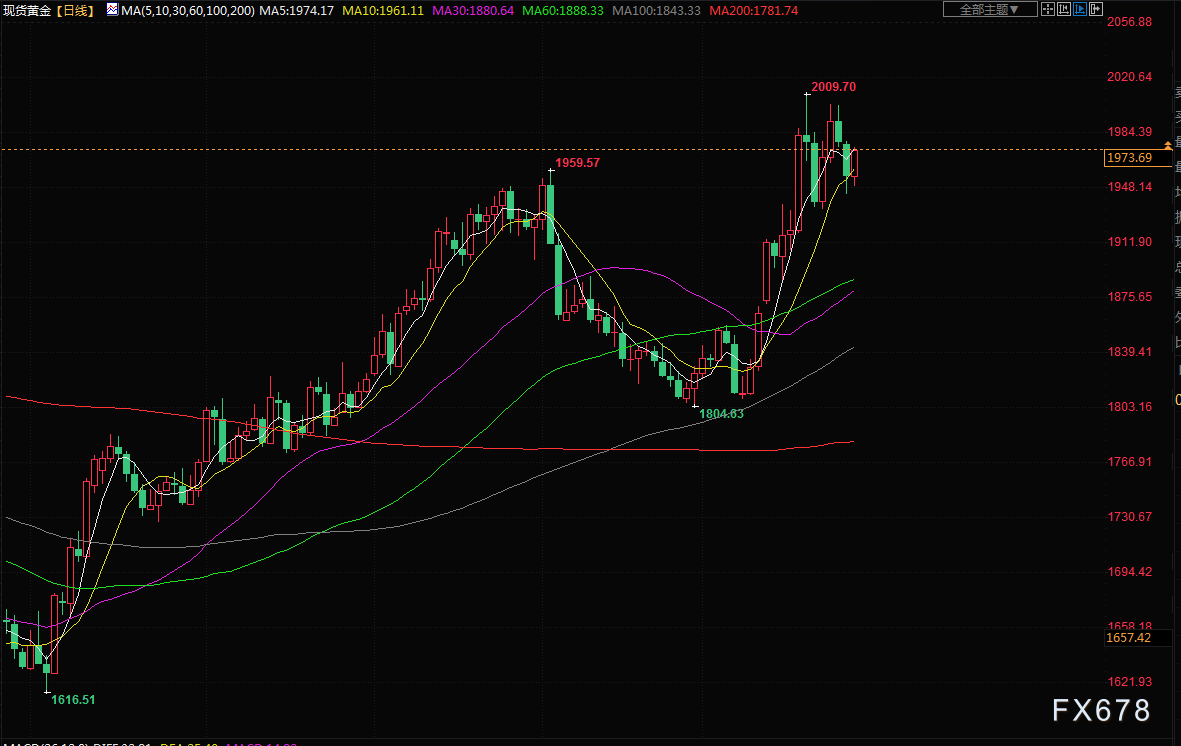Click the range measurement icon beside the crosshair
Screen dimensions: 1181x746
click(x=1066, y=9)
